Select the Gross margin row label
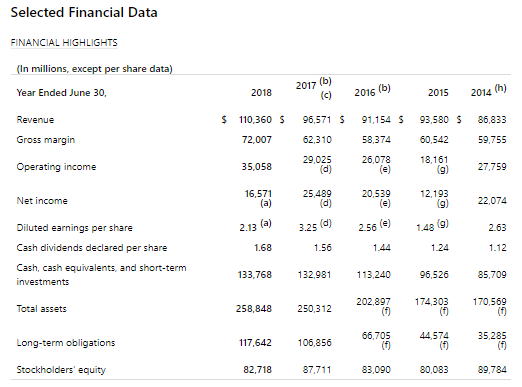This screenshot has width=522, height=387. tap(46, 140)
